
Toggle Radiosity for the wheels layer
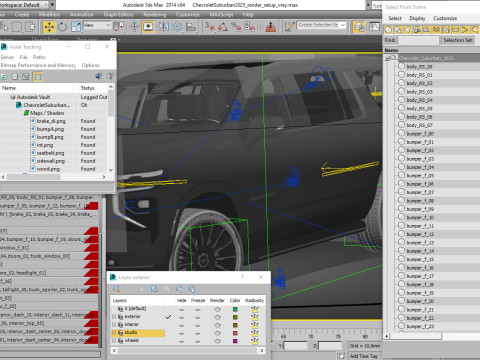(x=255, y=341)
